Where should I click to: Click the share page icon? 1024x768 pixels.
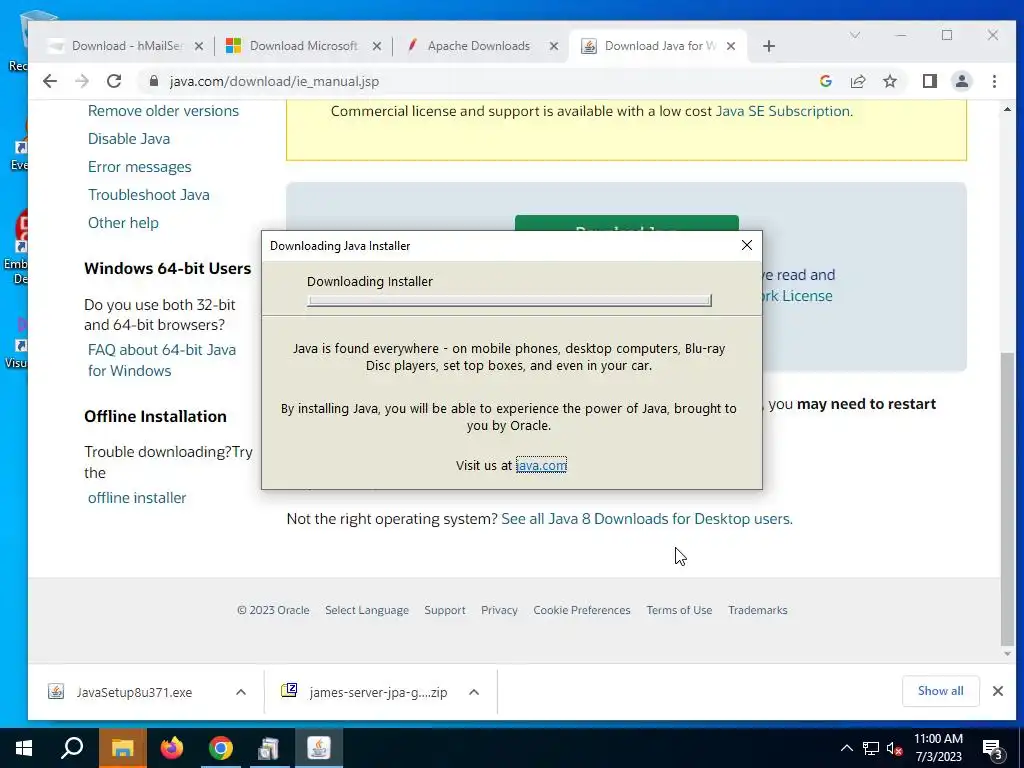(857, 81)
